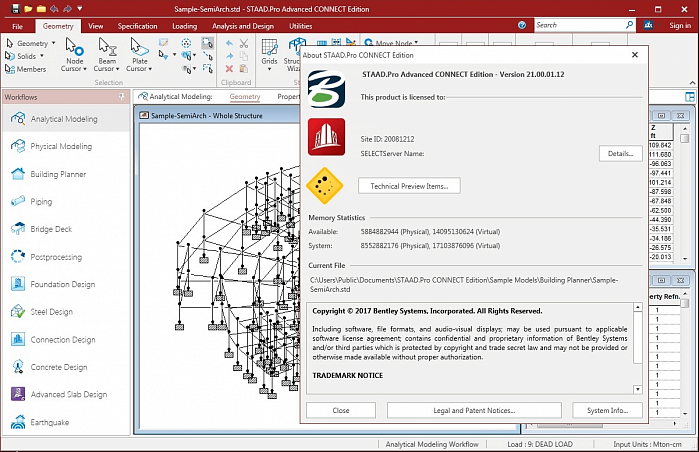The height and width of the screenshot is (452, 699).
Task: Open the Beam Cursor dropdown arrow
Action: (117, 69)
